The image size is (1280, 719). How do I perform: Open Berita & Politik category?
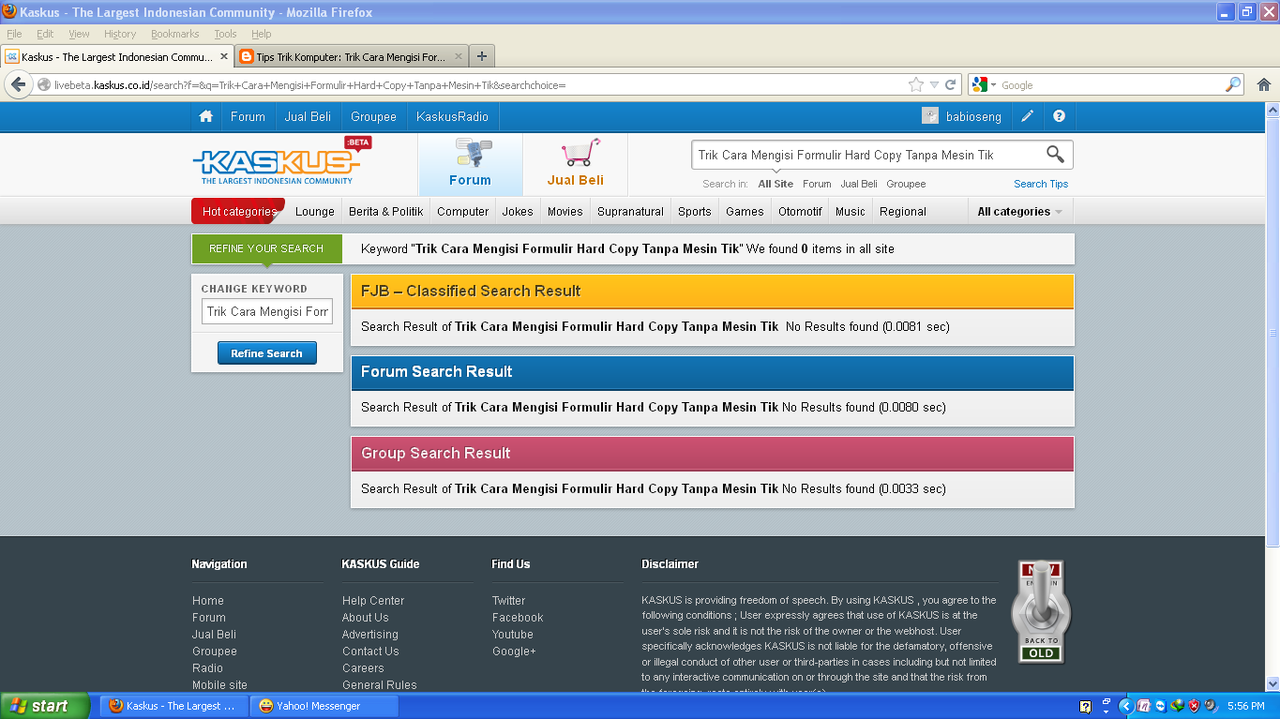tap(386, 211)
